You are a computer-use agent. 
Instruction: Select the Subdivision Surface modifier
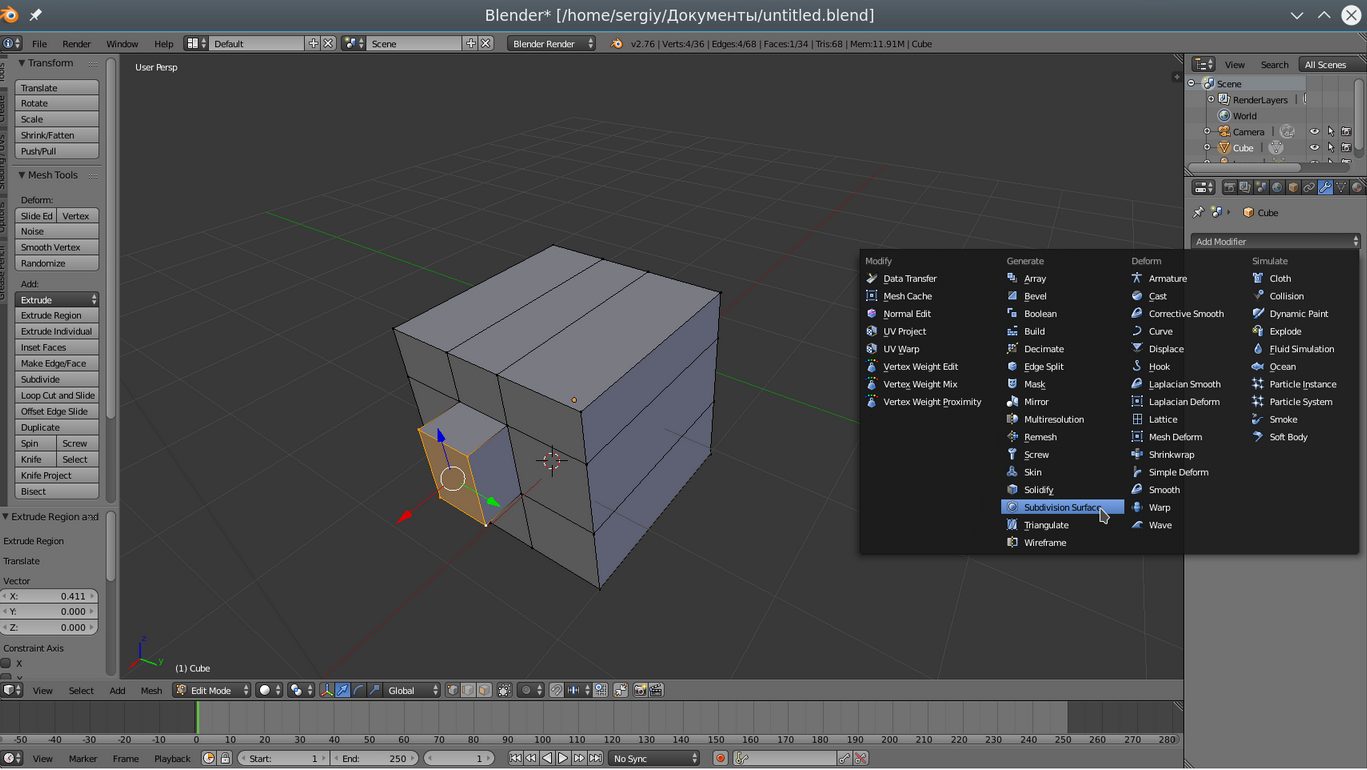1060,507
